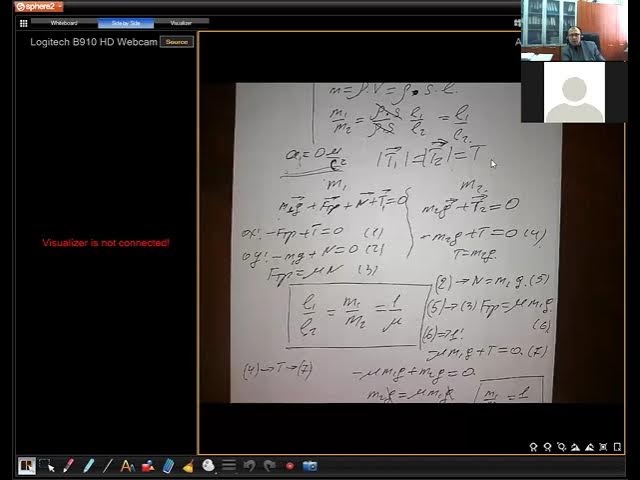640x480 pixels.
Task: Open the color palette picker
Action: (208, 465)
